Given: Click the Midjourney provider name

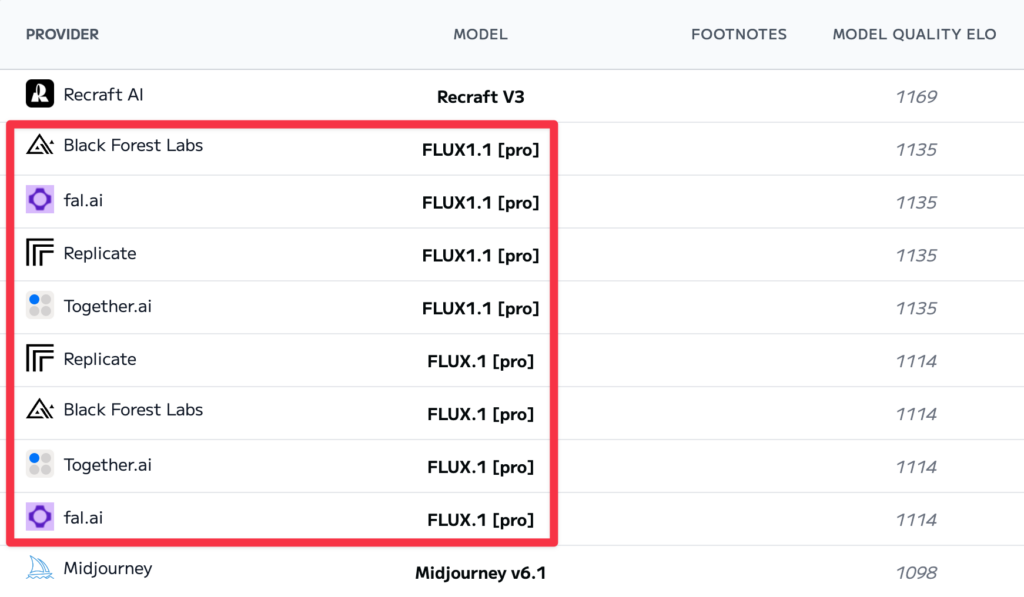Looking at the screenshot, I should (x=108, y=568).
